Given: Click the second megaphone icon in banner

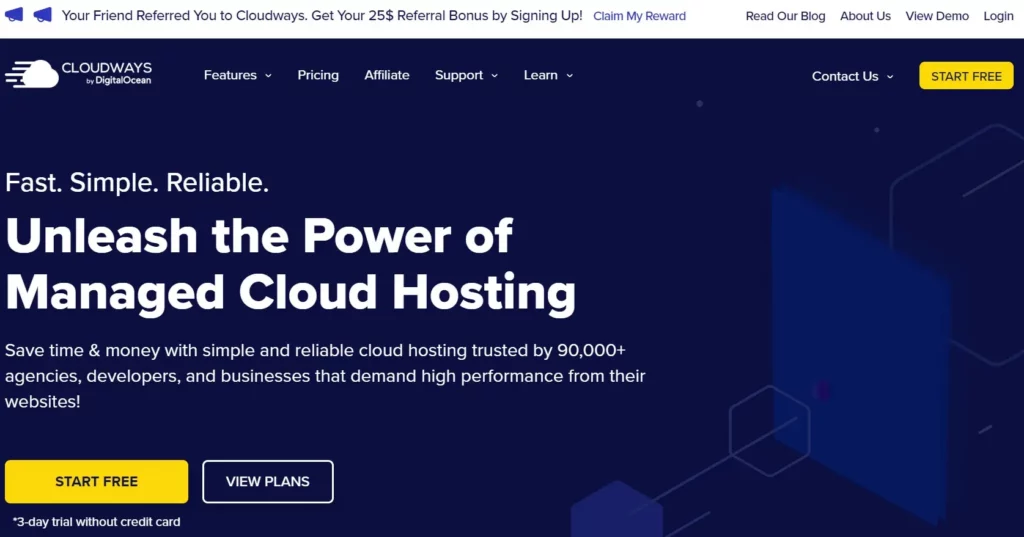Looking at the screenshot, I should tap(42, 14).
